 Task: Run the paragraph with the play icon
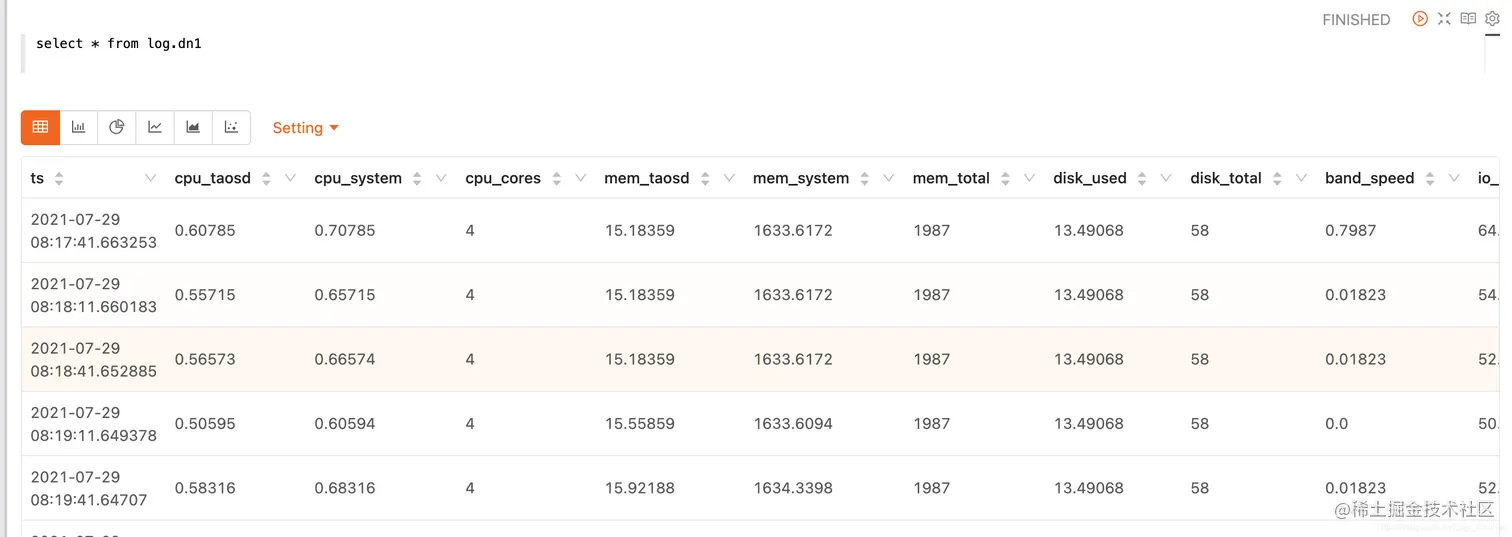point(1419,19)
